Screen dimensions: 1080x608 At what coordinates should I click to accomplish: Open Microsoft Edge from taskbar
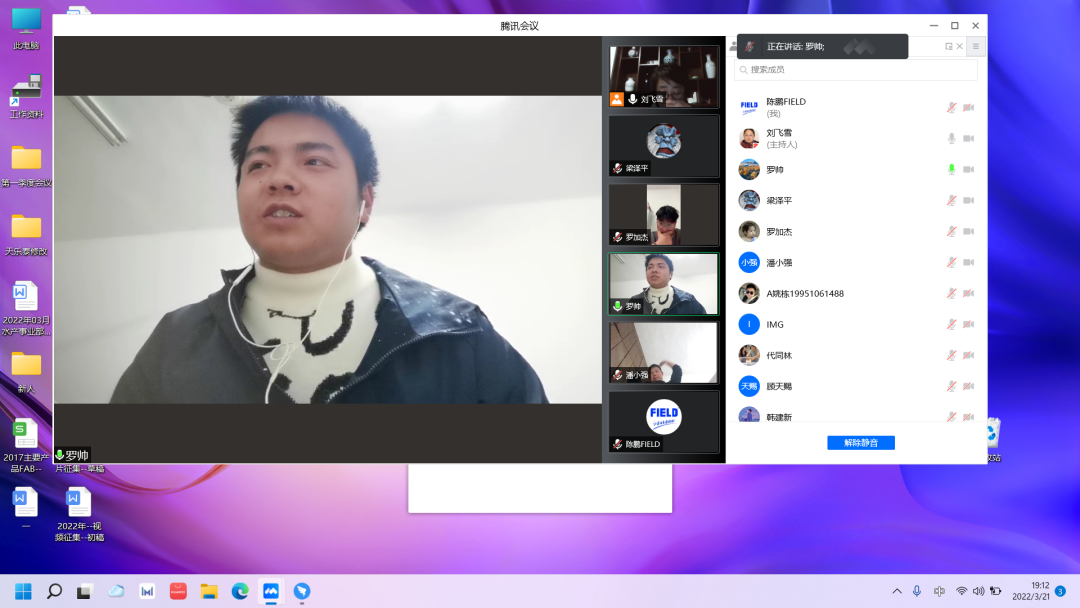[x=240, y=591]
